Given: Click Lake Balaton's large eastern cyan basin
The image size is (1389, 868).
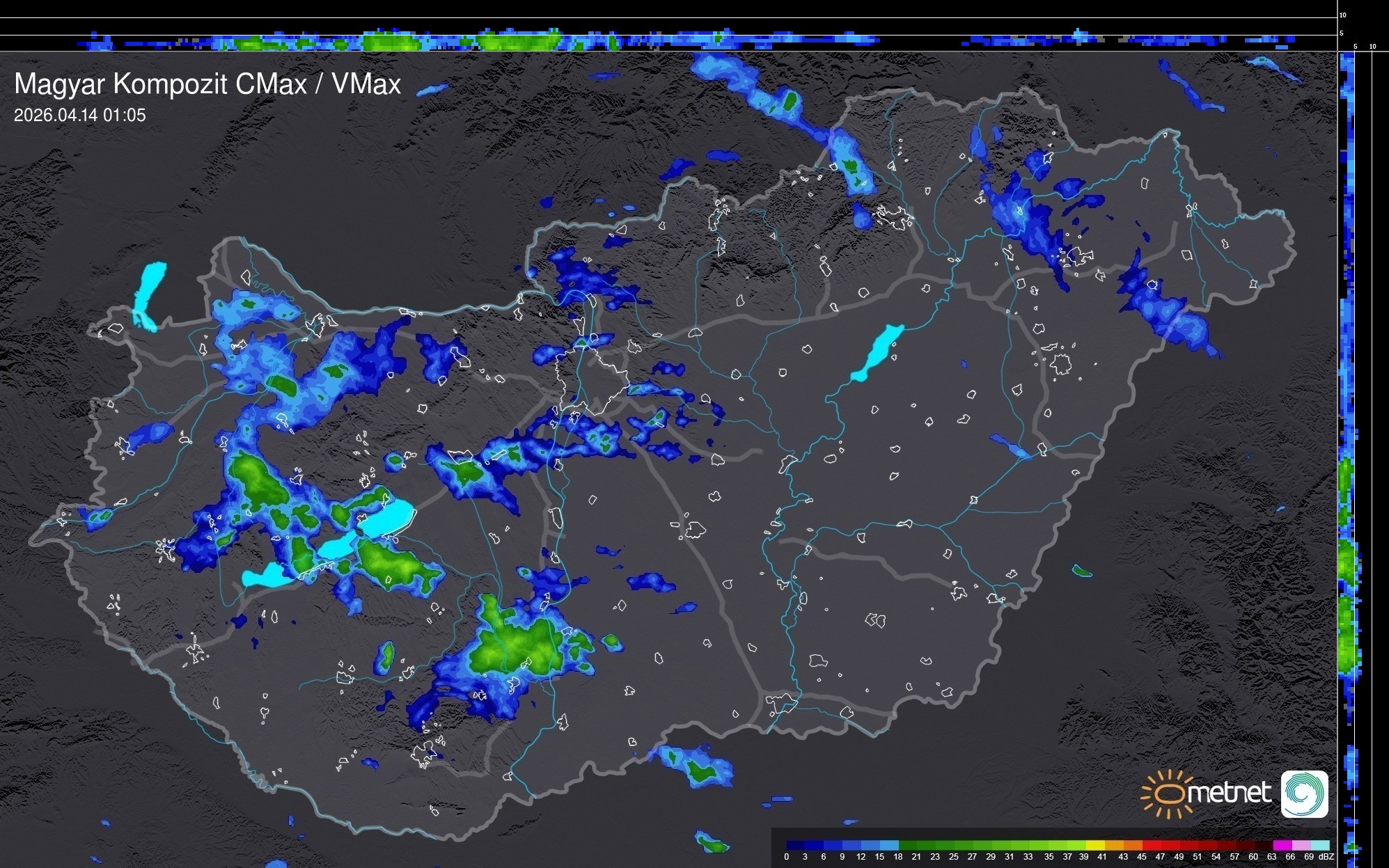Looking at the screenshot, I should coord(386,518).
